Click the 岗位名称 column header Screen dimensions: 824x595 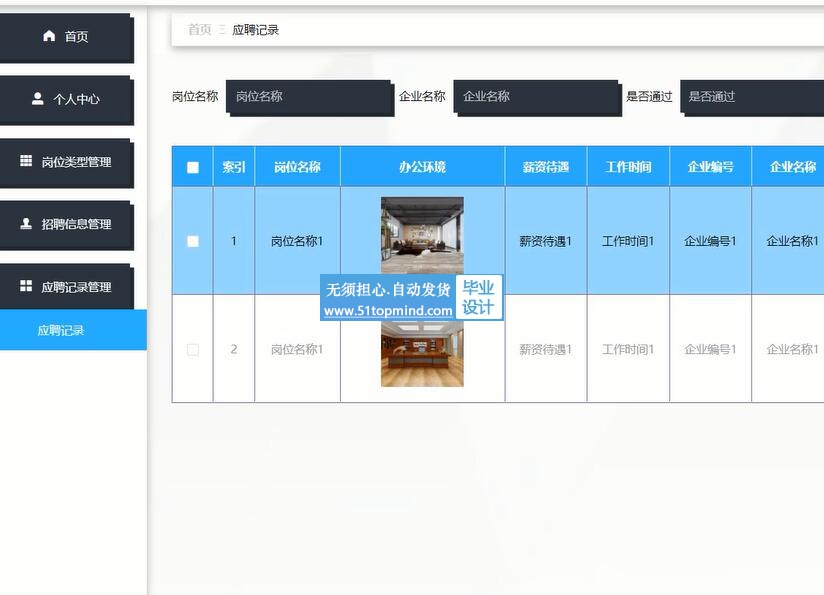click(x=297, y=167)
